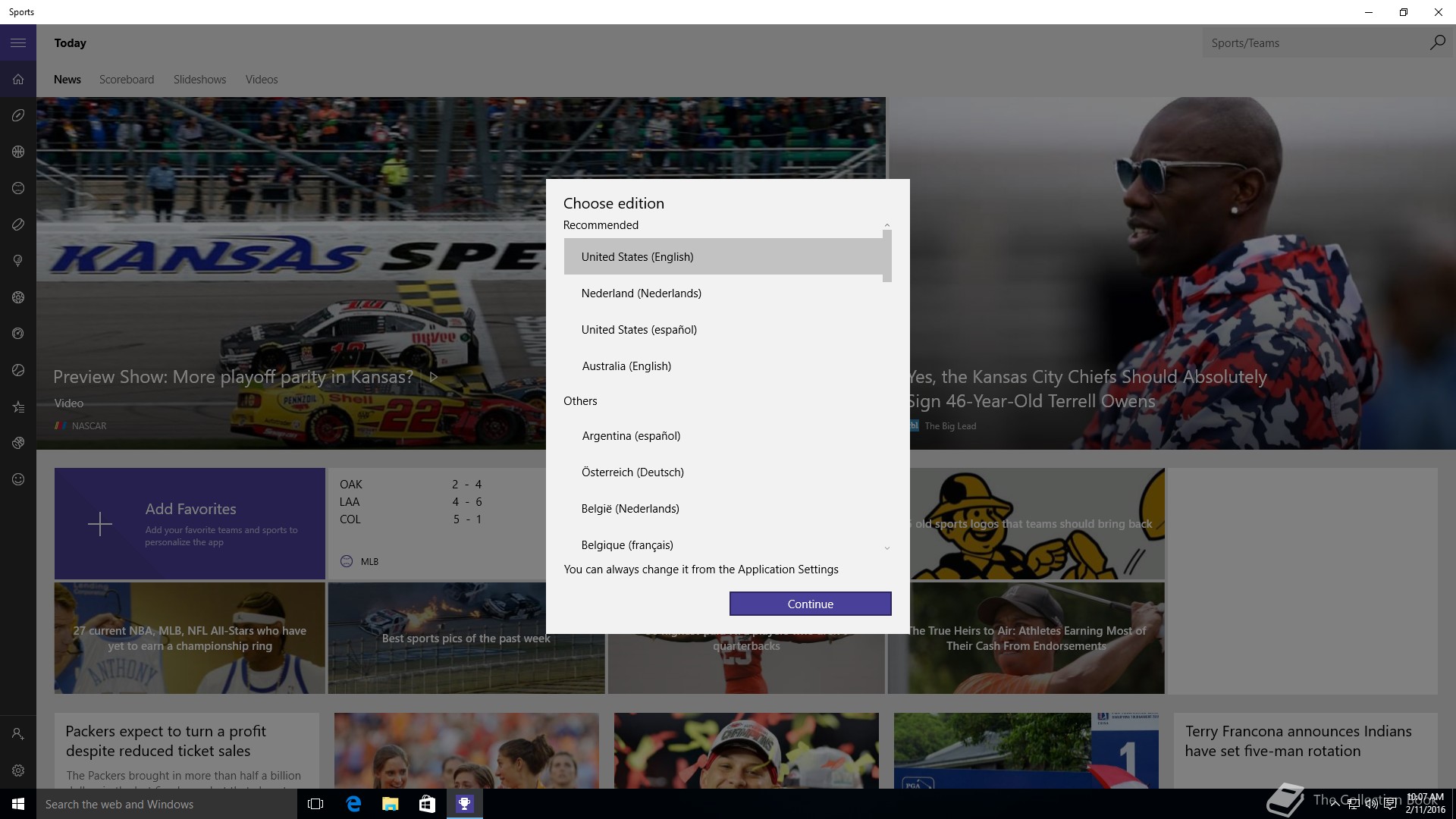The height and width of the screenshot is (819, 1456).
Task: Select Nederland (Nederlands) edition
Action: (x=723, y=293)
